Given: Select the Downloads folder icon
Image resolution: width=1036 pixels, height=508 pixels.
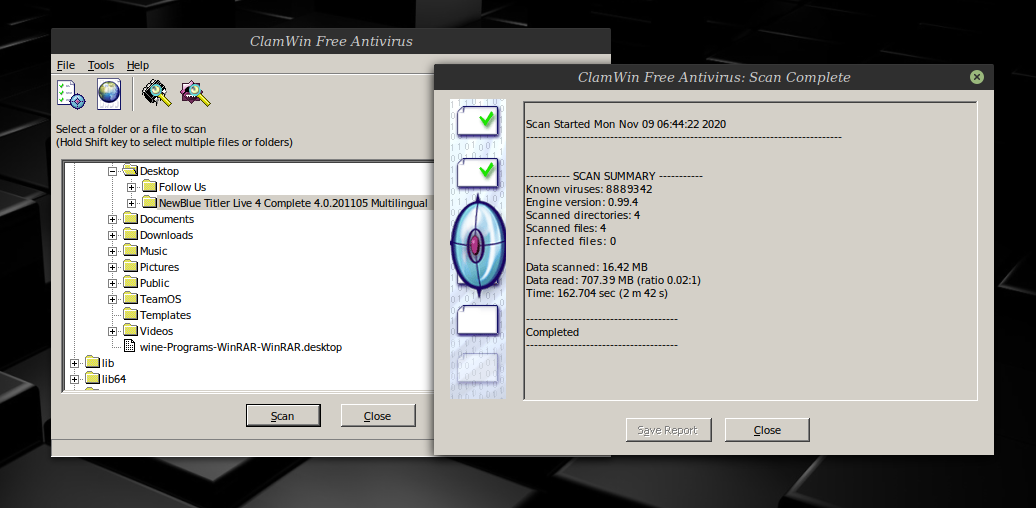Looking at the screenshot, I should point(130,235).
